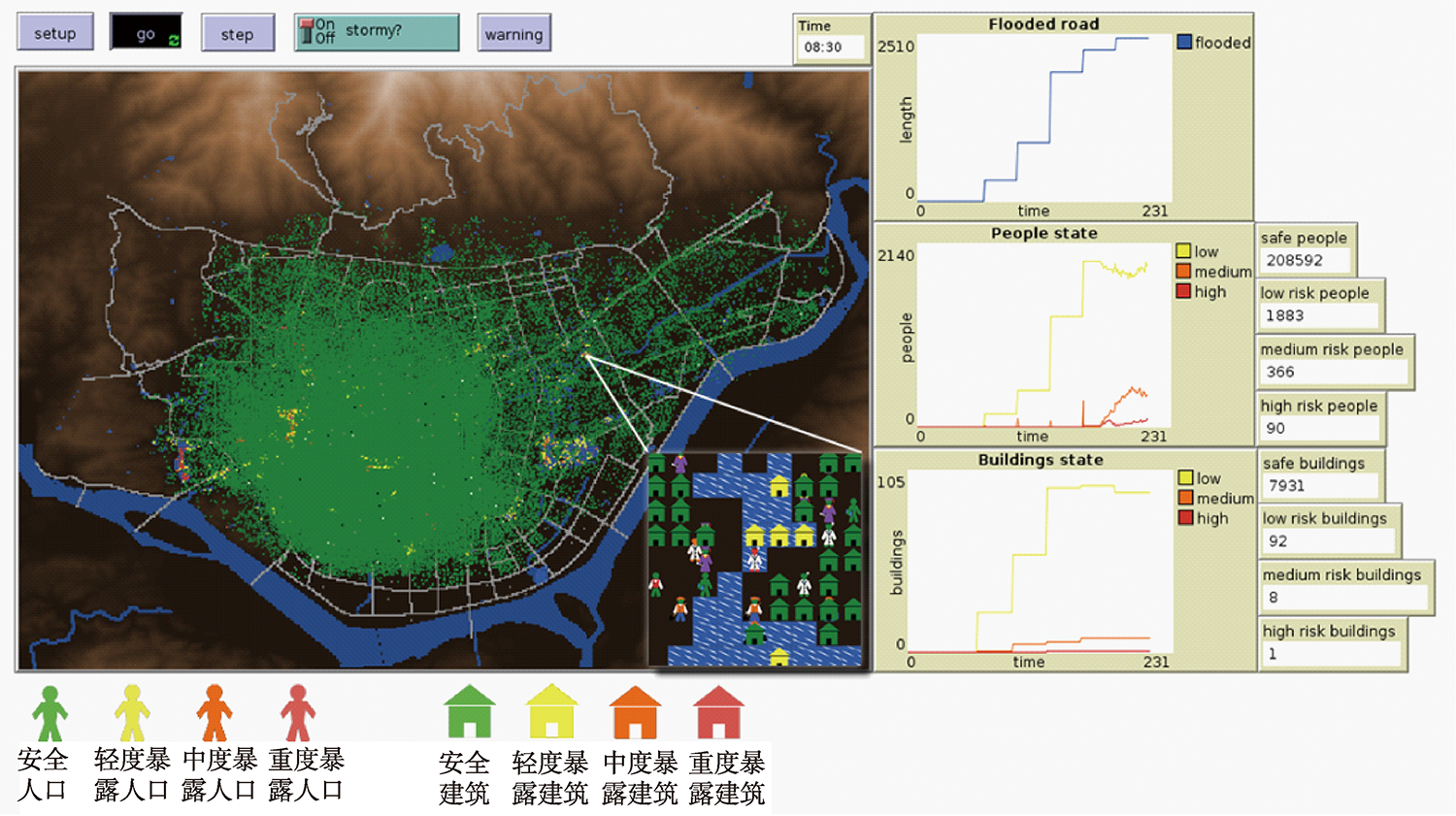Toggle the stormy? switch
This screenshot has width=1456, height=816.
tap(377, 32)
